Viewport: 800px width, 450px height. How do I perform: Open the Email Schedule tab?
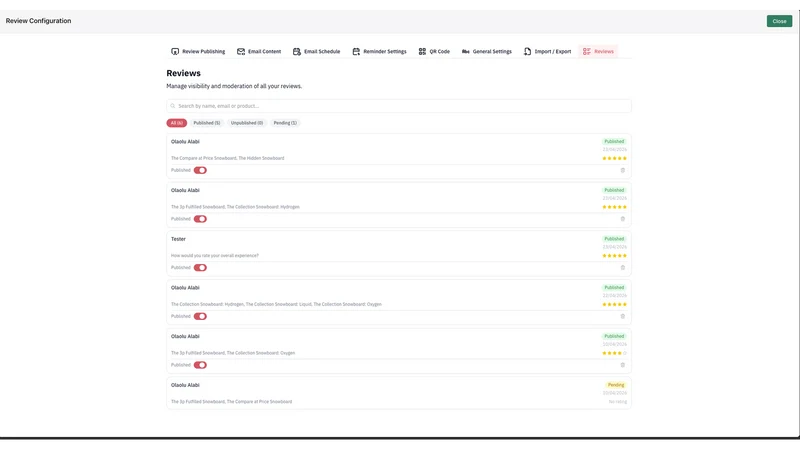(316, 52)
